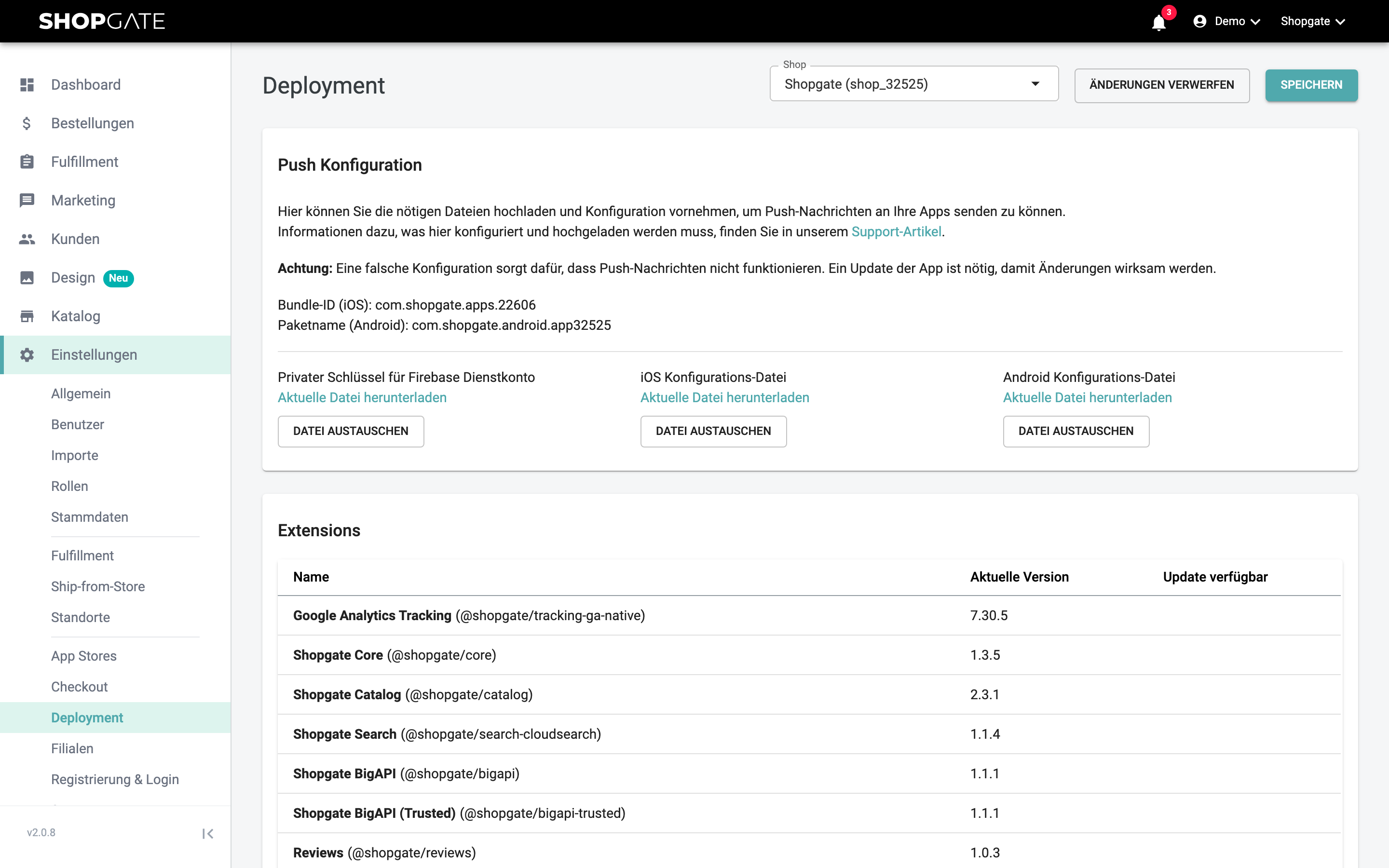Click the Shopgate Core extension name
Image resolution: width=1389 pixels, height=868 pixels.
[x=338, y=655]
